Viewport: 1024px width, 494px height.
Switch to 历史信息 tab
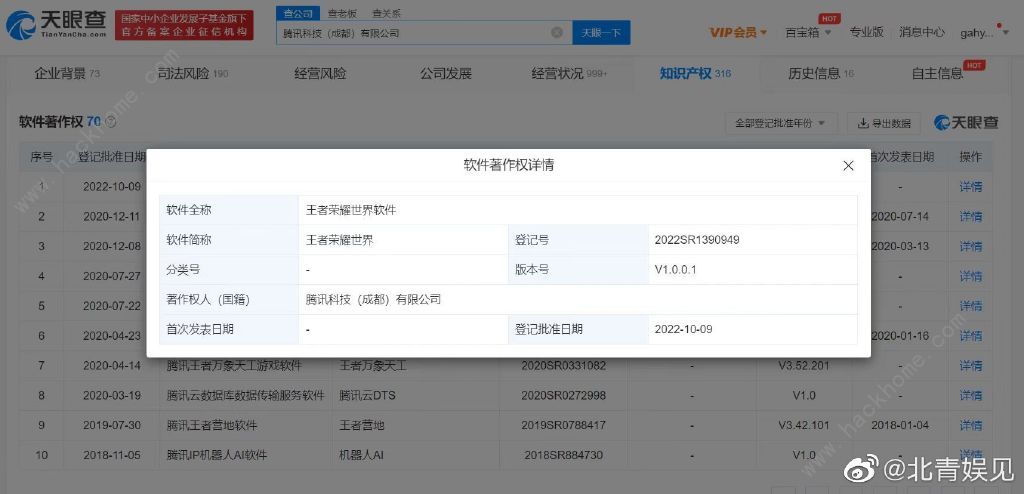click(x=821, y=74)
